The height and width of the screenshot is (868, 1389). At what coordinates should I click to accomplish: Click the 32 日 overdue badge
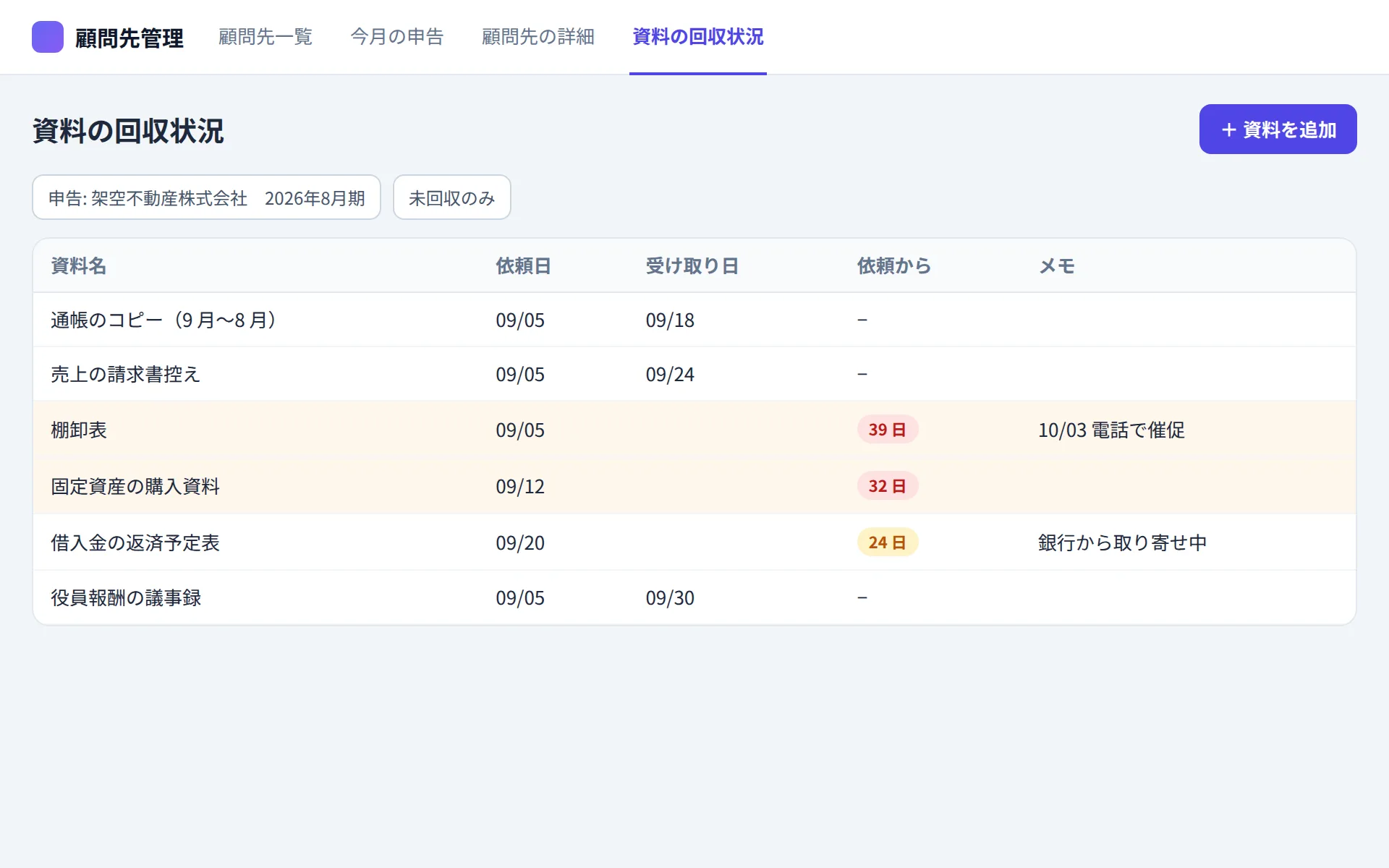888,486
